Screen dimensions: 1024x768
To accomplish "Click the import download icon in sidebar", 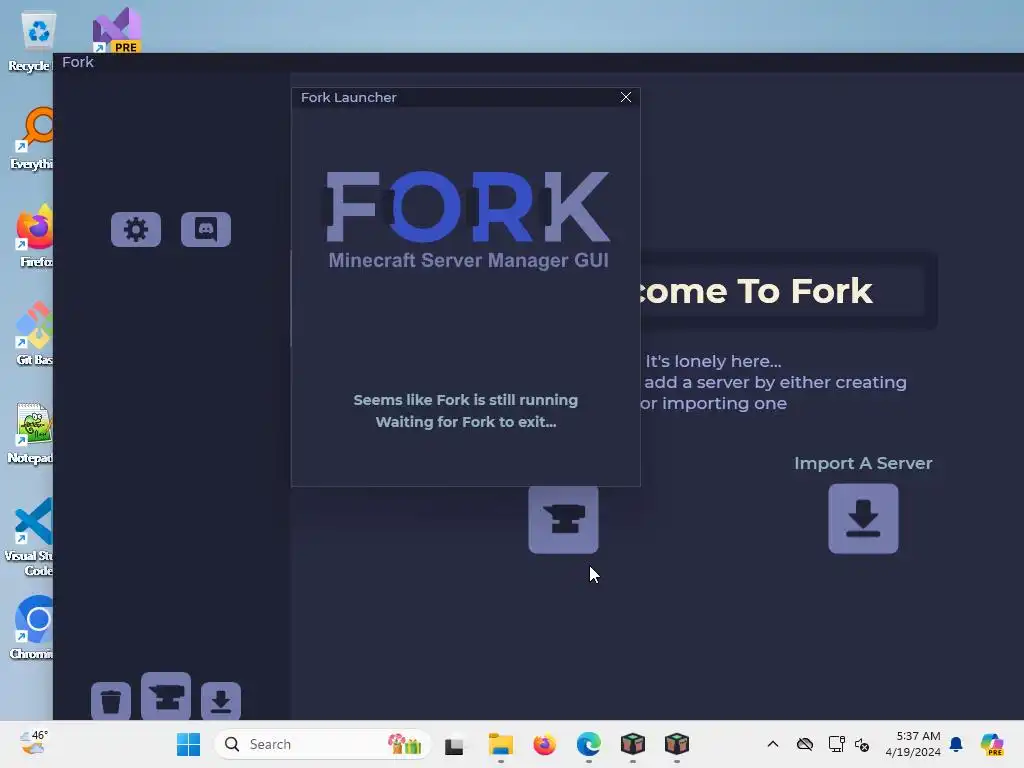I will pyautogui.click(x=221, y=701).
